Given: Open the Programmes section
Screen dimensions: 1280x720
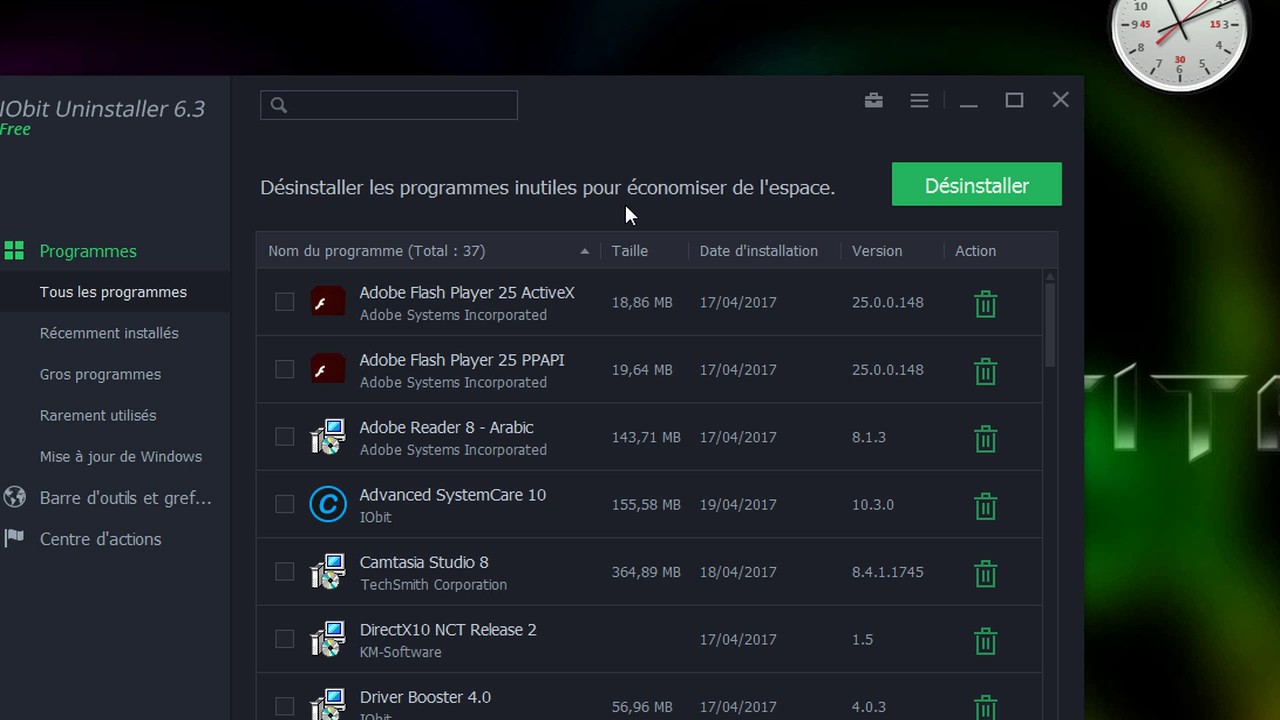Looking at the screenshot, I should click(x=88, y=251).
